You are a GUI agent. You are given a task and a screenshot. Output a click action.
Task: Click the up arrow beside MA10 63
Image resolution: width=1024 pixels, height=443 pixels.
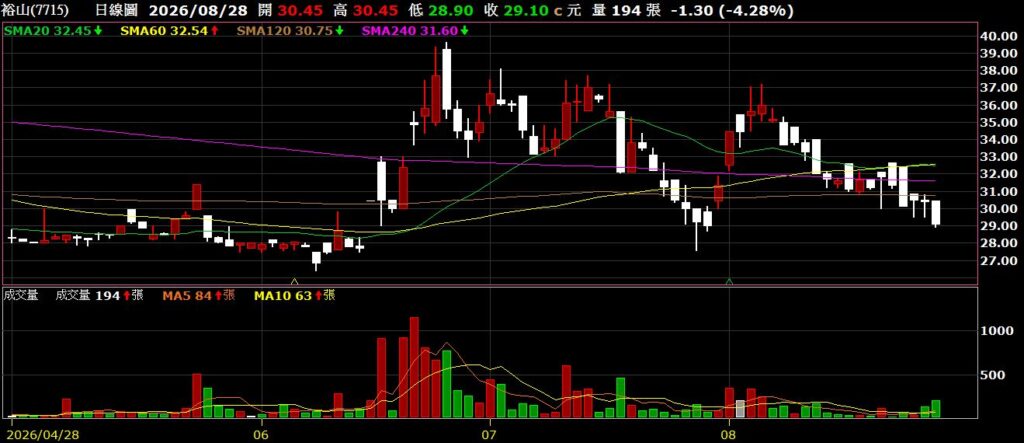(x=318, y=296)
